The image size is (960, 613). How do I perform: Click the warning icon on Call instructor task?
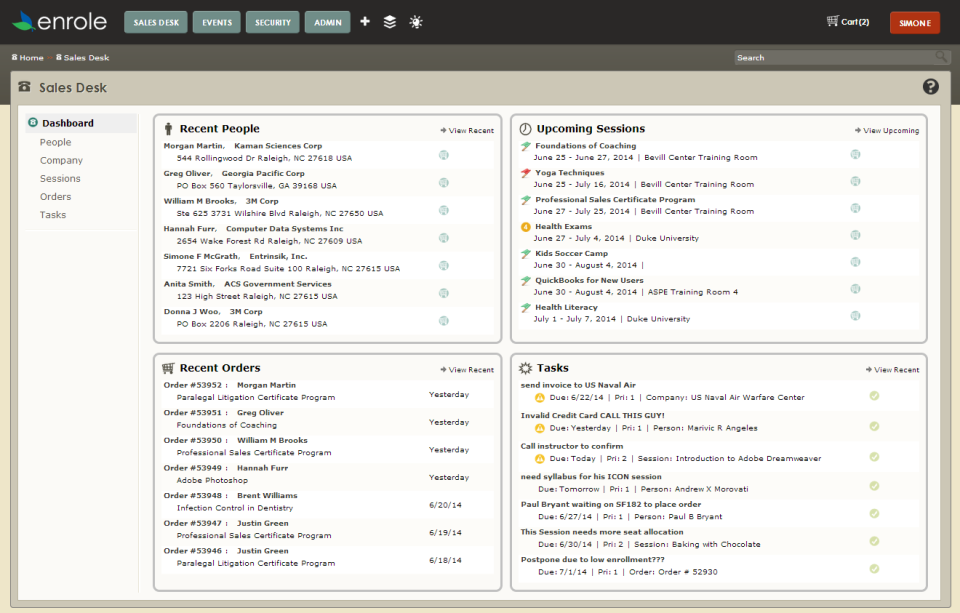[539, 459]
